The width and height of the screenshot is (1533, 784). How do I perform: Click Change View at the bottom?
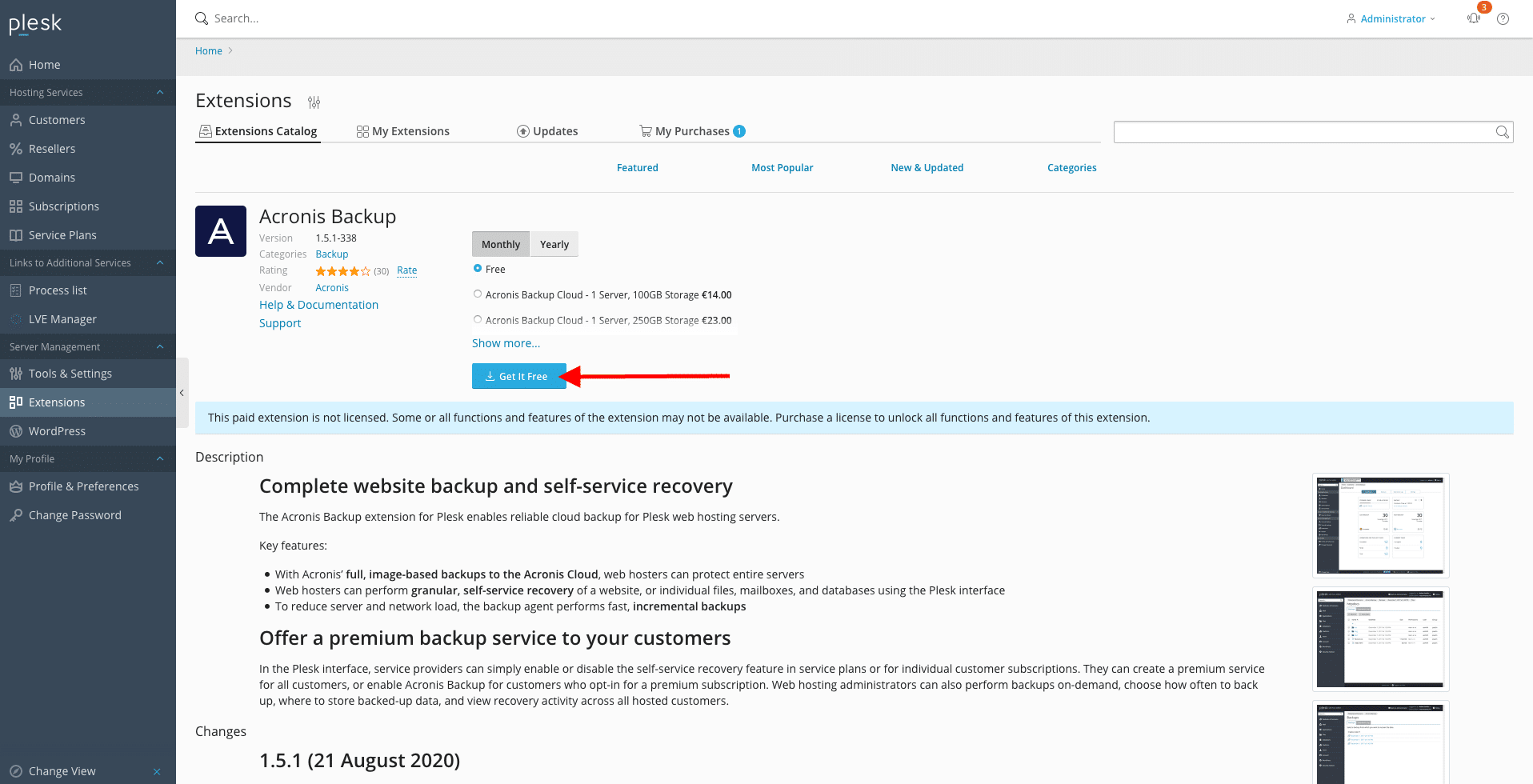62,771
